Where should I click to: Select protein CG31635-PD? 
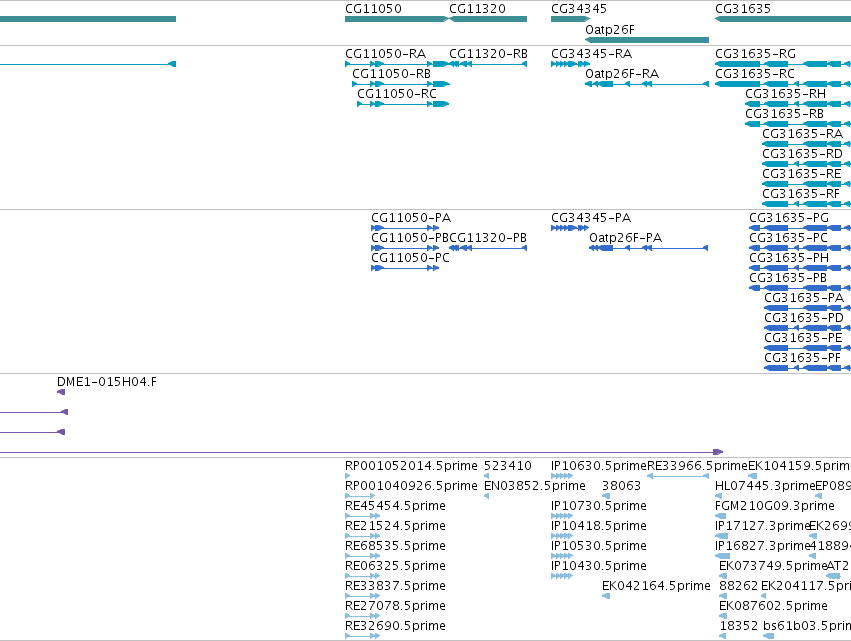tap(808, 328)
